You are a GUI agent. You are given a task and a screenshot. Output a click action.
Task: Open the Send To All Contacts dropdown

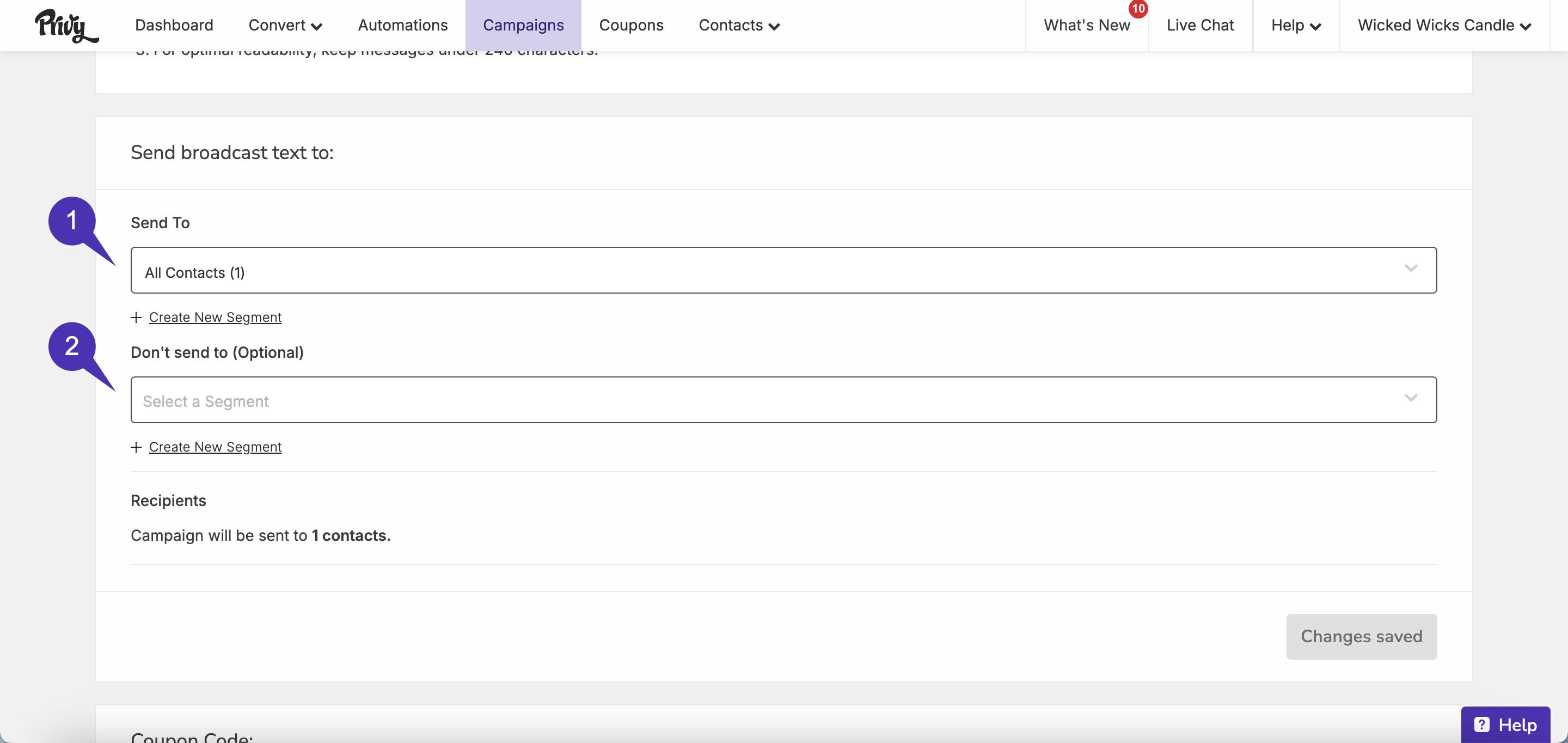(783, 270)
